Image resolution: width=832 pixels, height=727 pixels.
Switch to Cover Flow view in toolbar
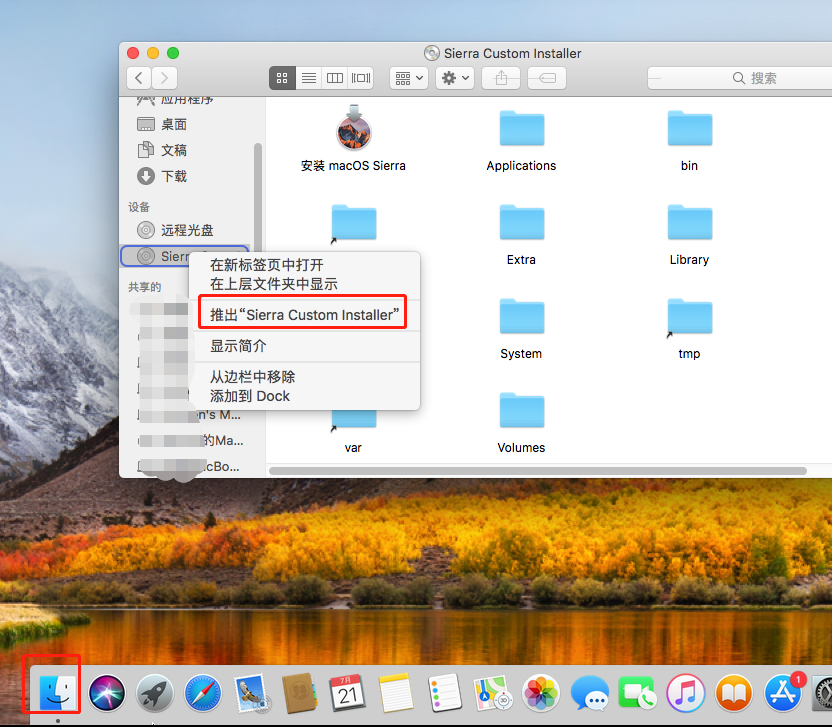[361, 78]
